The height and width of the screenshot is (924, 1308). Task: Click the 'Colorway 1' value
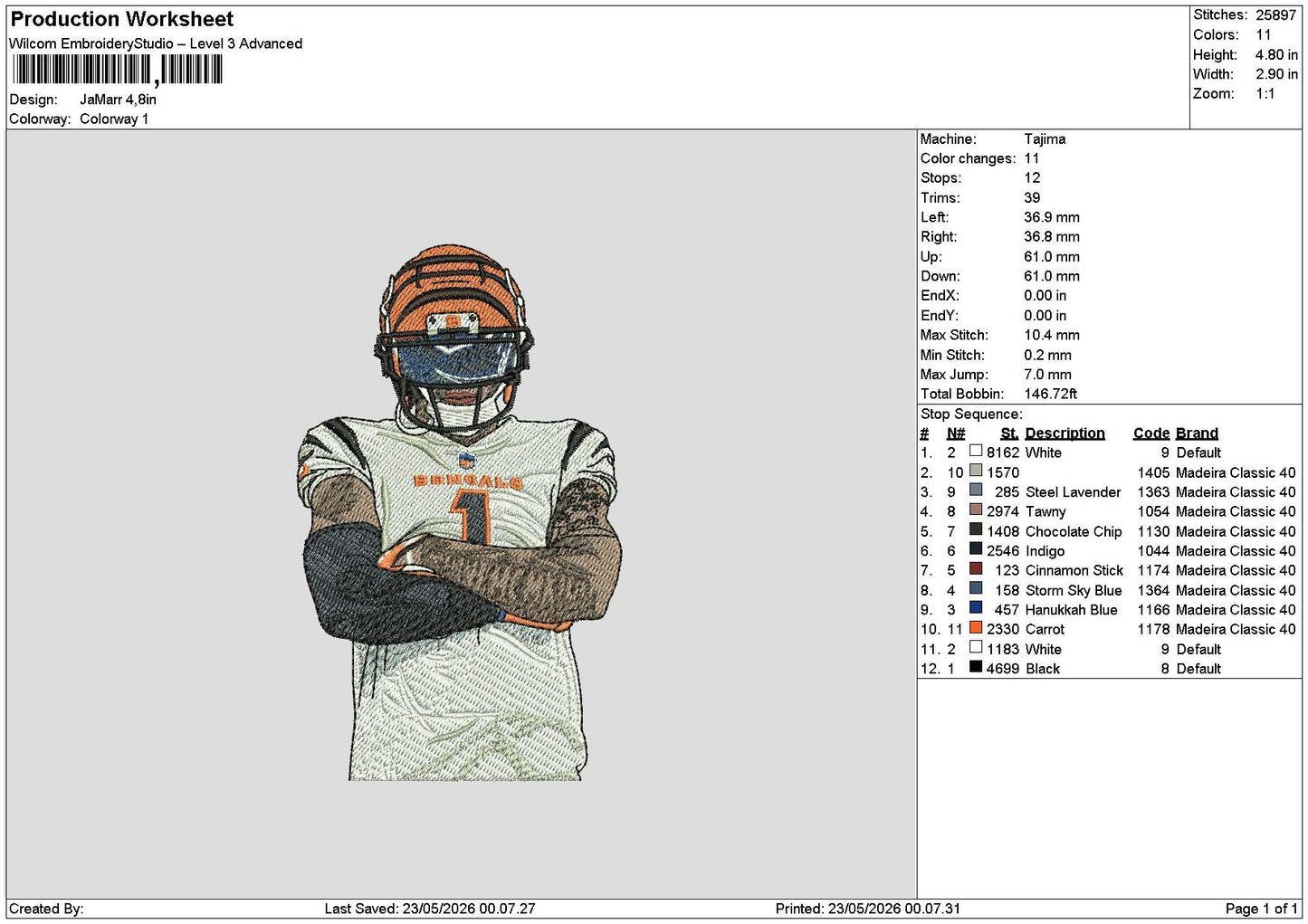tap(114, 119)
